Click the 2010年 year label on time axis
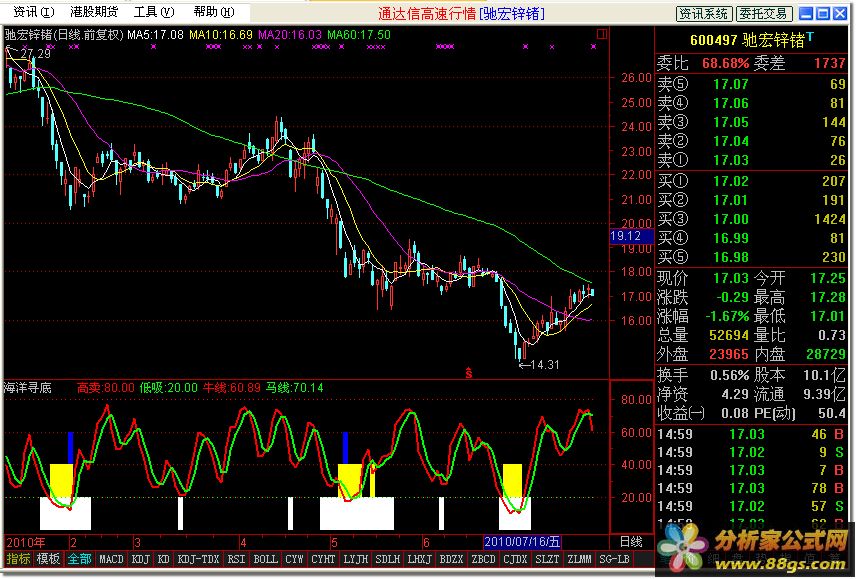Viewport: 857px width, 579px height. (26, 542)
